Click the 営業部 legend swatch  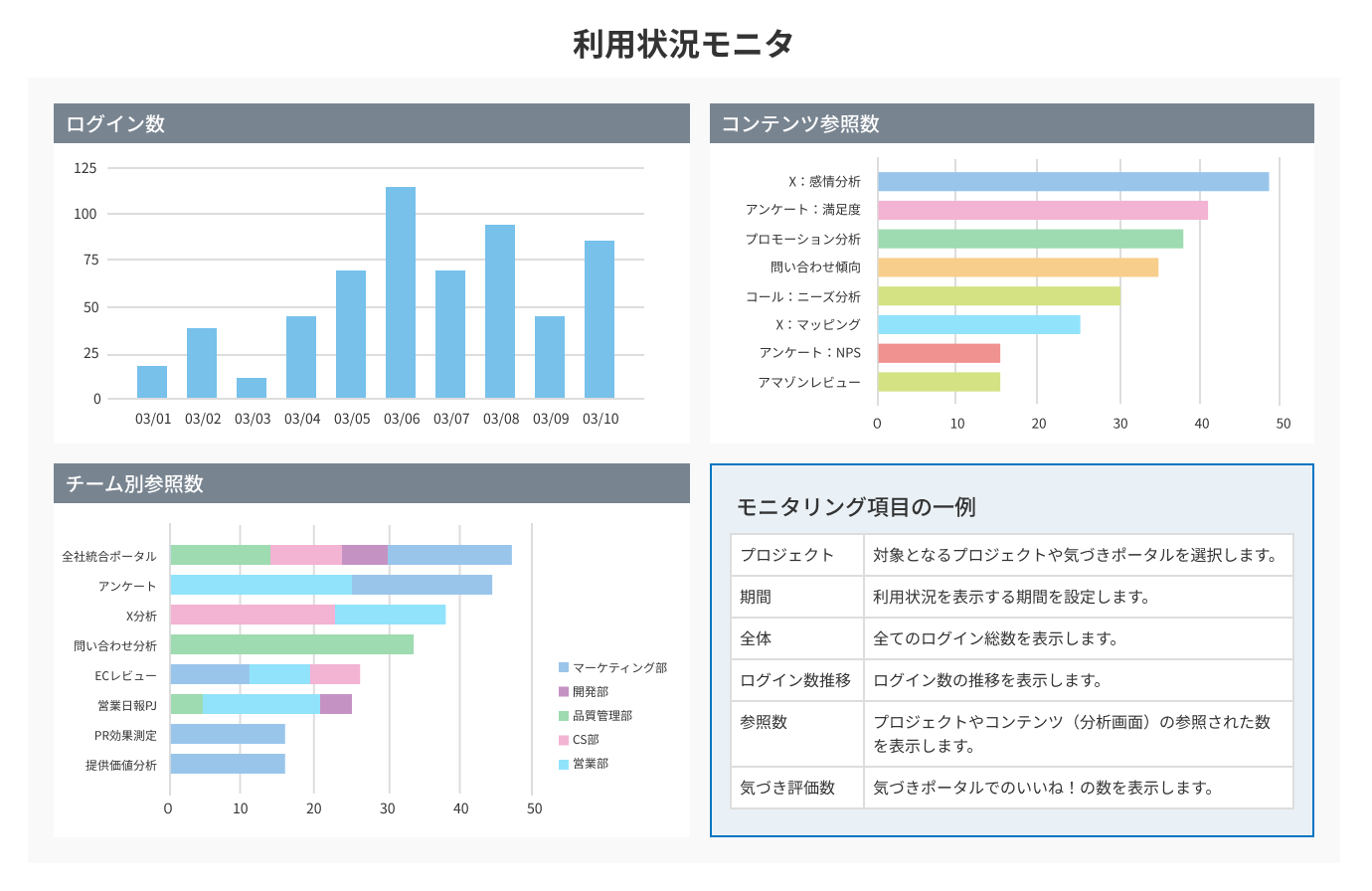coord(564,763)
